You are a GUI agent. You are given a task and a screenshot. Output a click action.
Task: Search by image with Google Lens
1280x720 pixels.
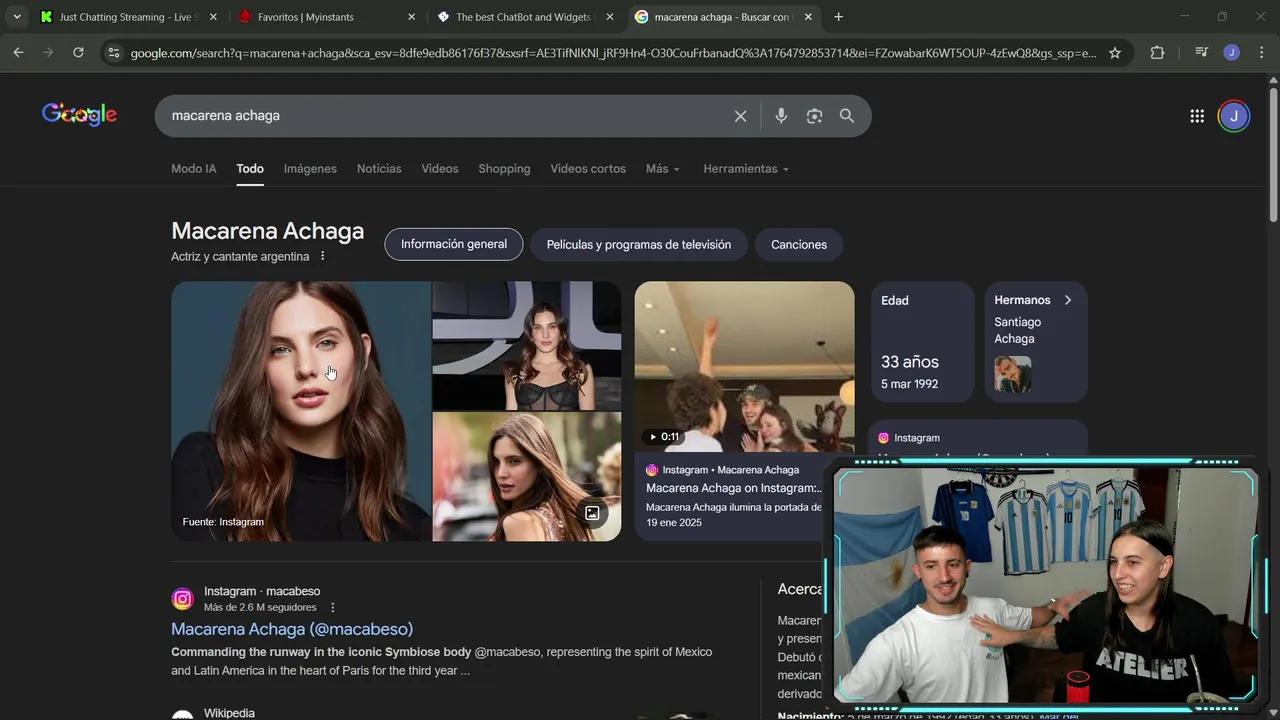tap(814, 116)
